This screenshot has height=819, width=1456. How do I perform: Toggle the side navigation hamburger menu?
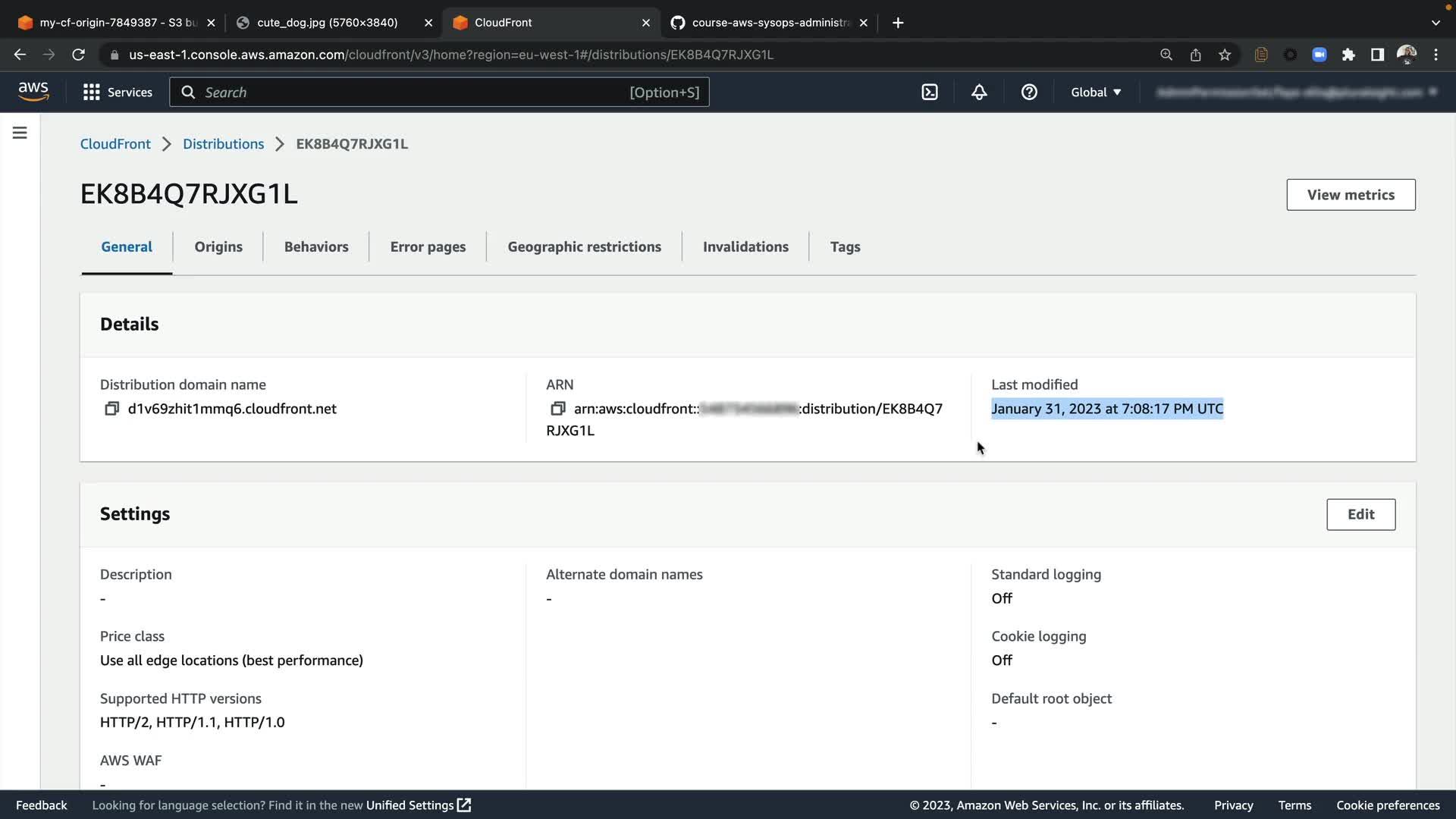(x=20, y=133)
